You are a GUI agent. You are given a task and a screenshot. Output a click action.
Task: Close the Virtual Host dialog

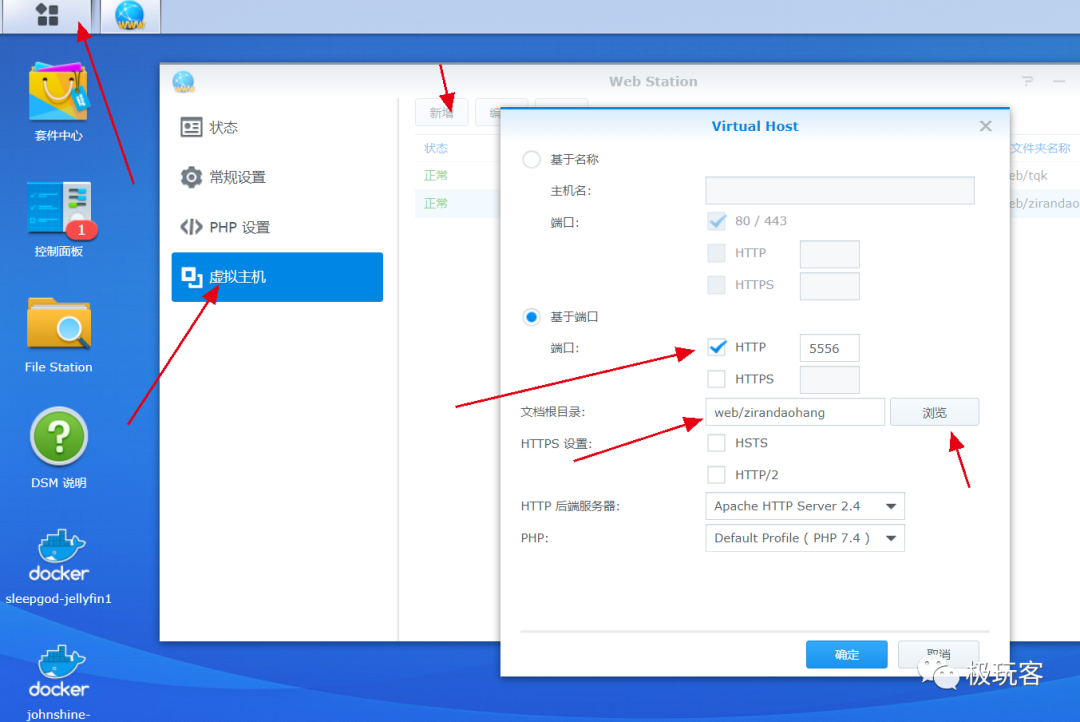pos(986,126)
